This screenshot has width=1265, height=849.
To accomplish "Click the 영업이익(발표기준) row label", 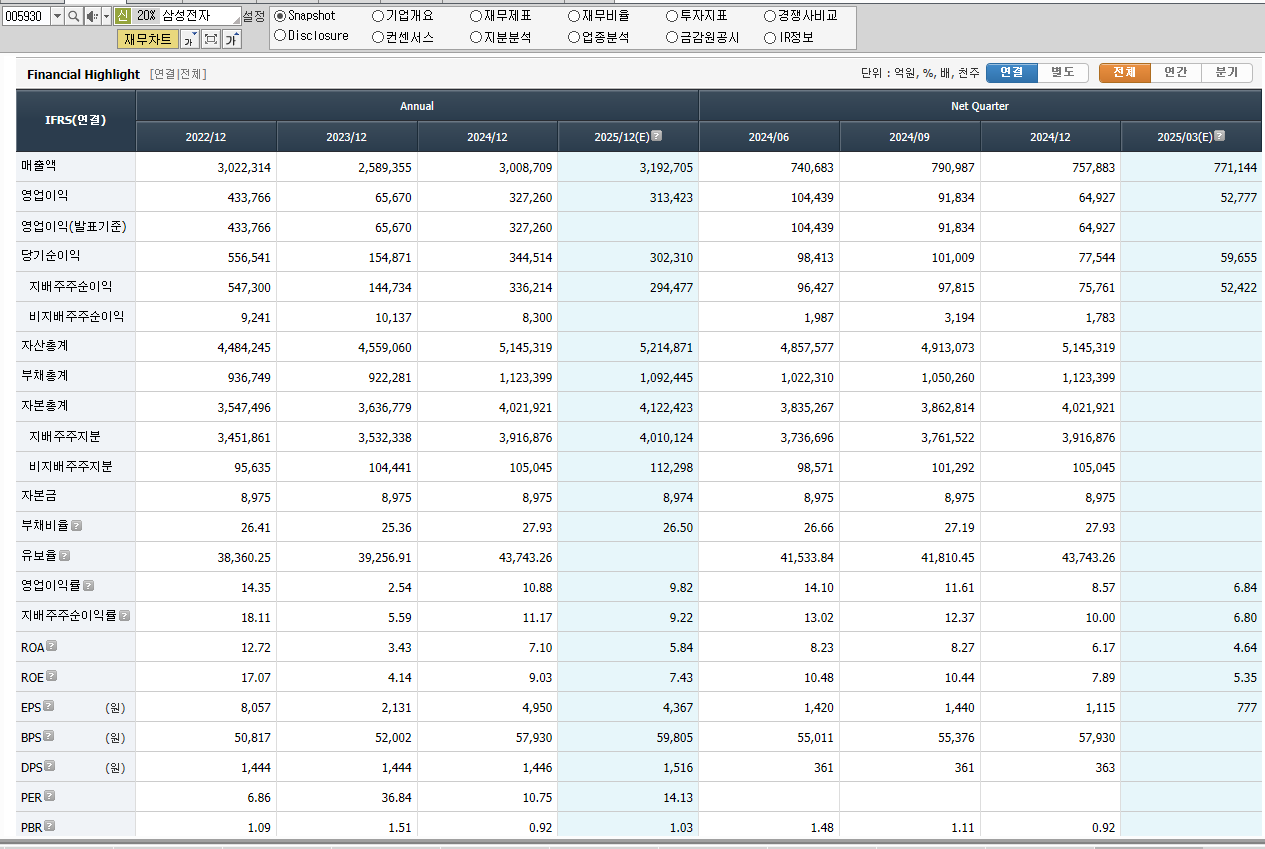I will (x=73, y=226).
